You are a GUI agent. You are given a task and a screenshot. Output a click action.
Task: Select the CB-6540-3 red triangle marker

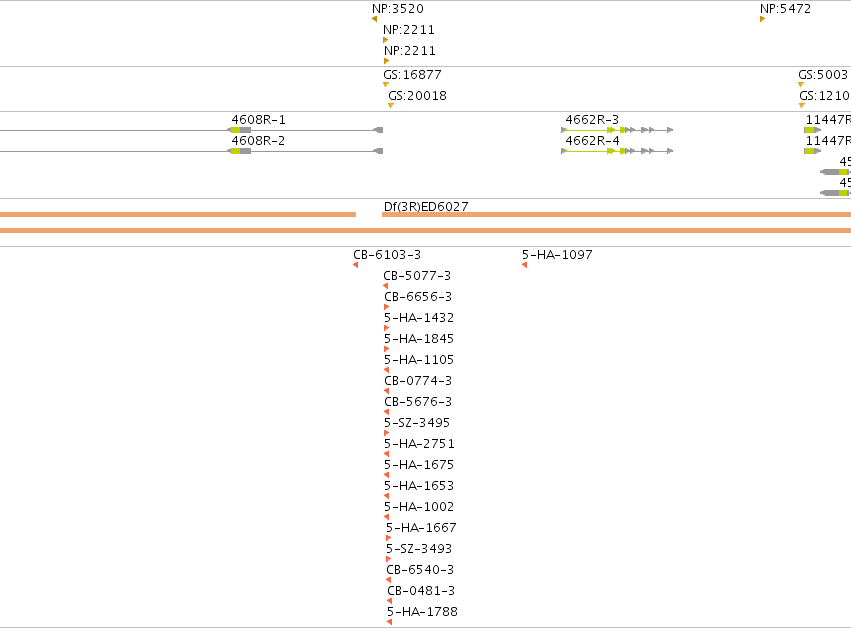click(389, 580)
